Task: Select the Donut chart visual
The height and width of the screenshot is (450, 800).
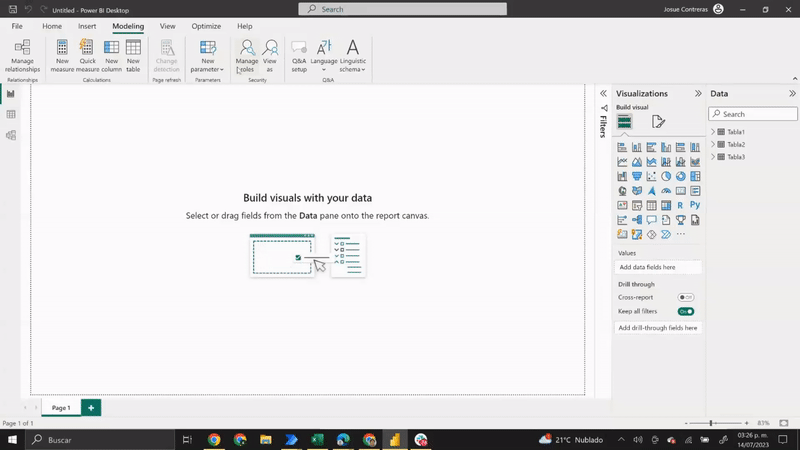Action: pyautogui.click(x=681, y=176)
